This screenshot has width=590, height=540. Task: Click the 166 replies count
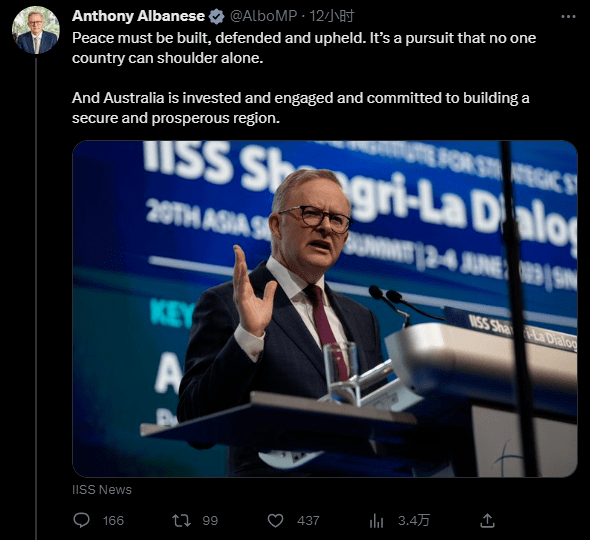tap(113, 521)
